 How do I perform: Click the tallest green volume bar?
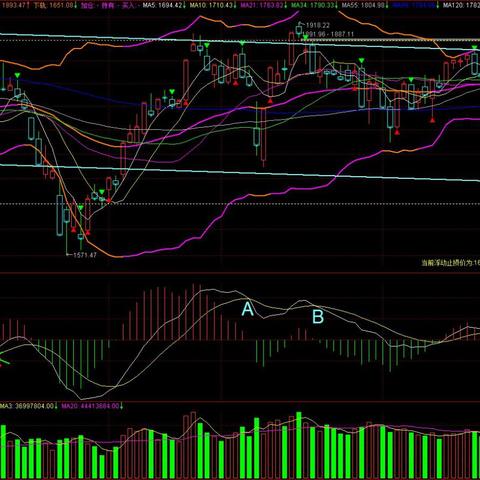tap(299, 445)
